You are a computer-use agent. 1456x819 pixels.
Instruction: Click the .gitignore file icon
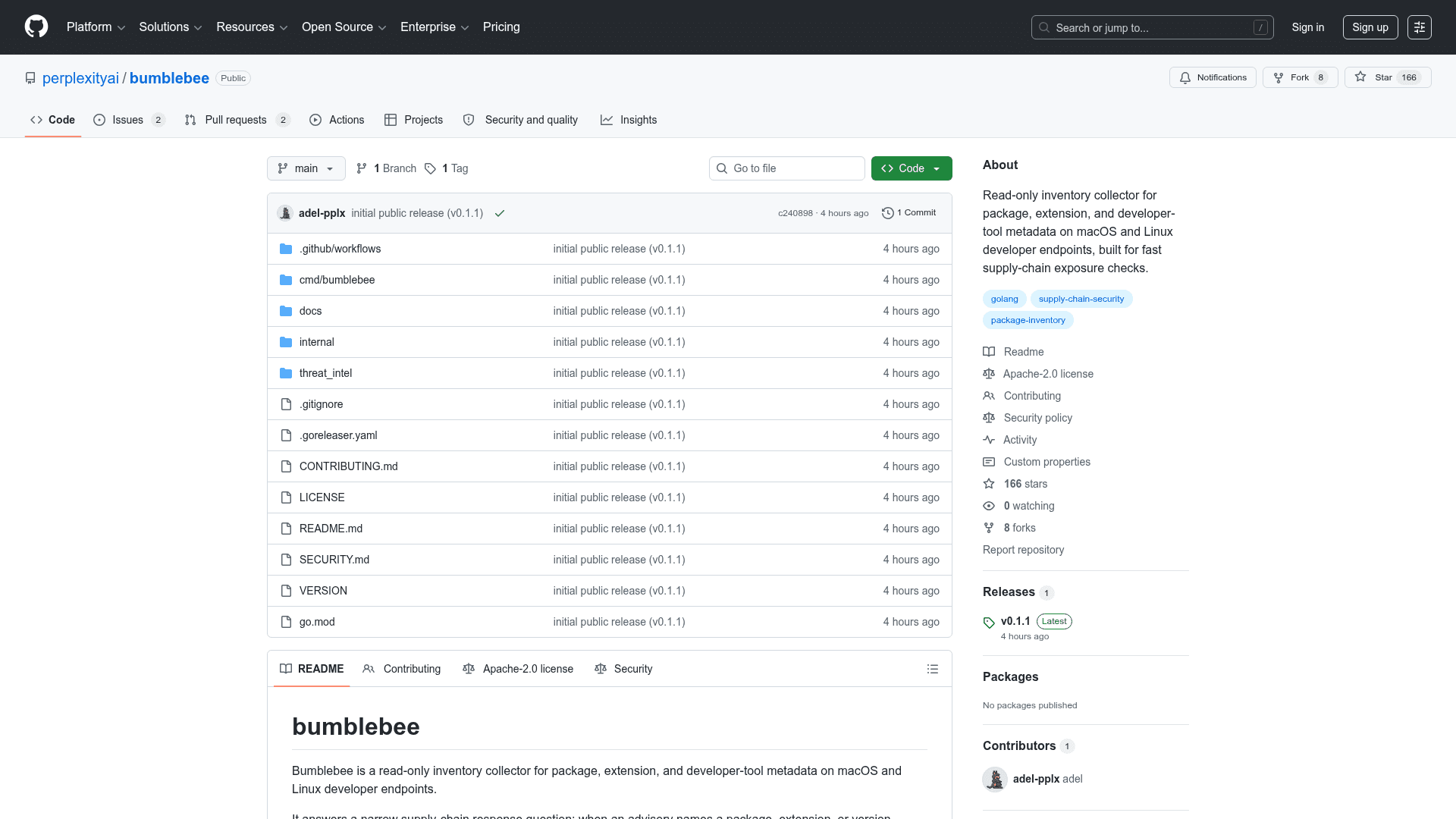pyautogui.click(x=286, y=404)
